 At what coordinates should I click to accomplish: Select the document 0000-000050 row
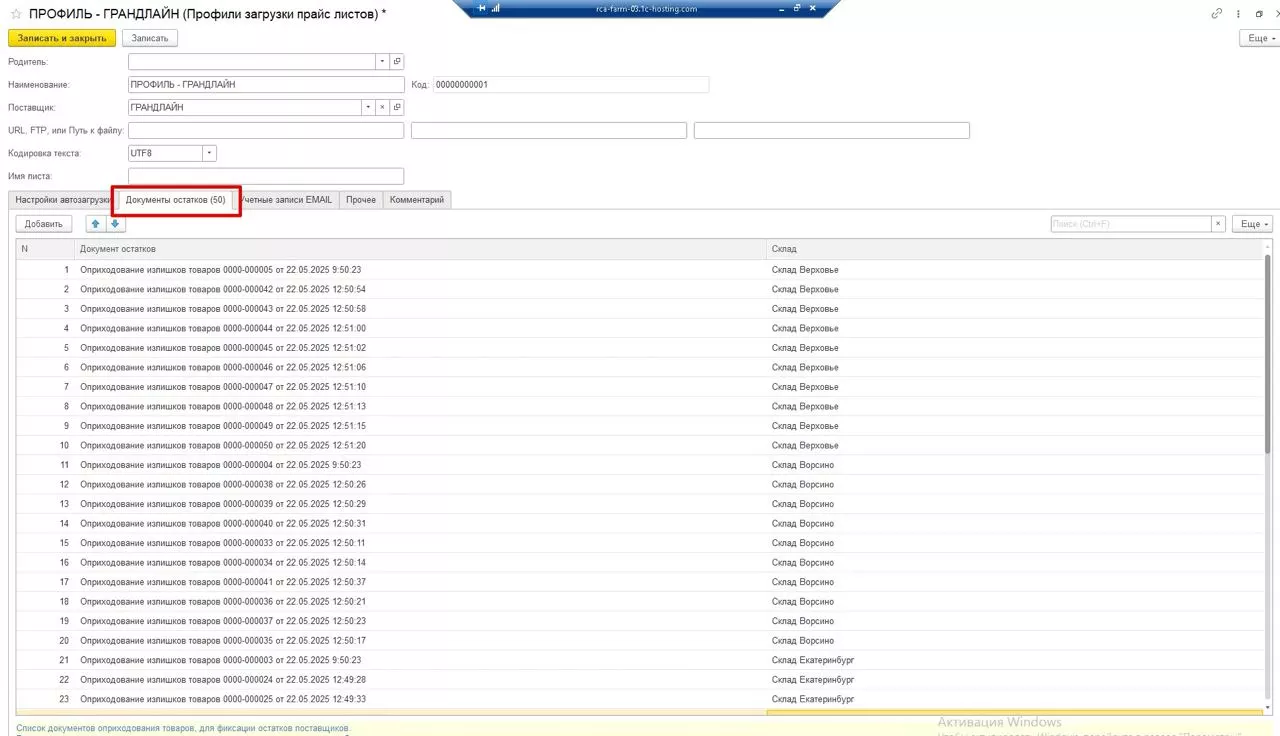tap(640, 445)
